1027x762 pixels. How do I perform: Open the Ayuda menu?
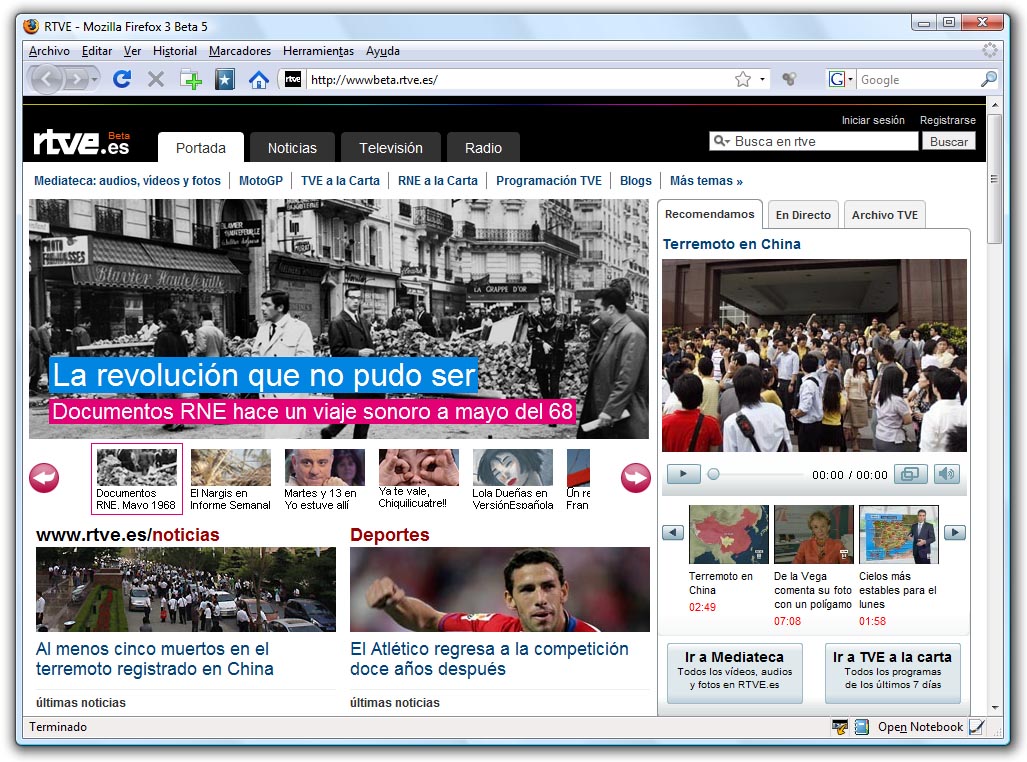(383, 51)
